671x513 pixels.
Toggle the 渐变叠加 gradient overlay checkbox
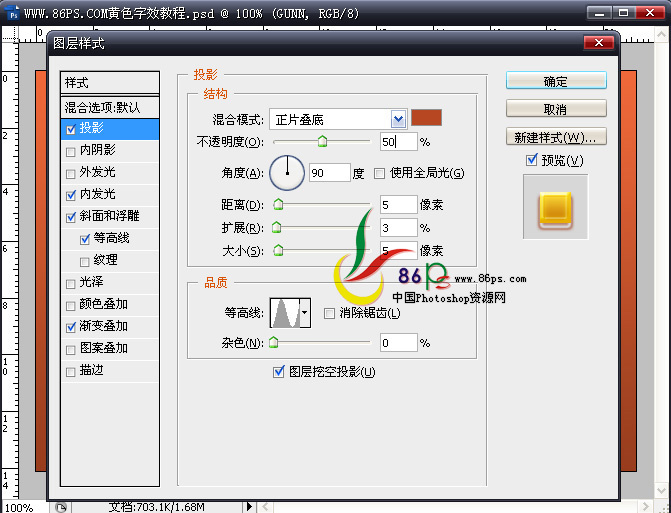click(x=71, y=328)
